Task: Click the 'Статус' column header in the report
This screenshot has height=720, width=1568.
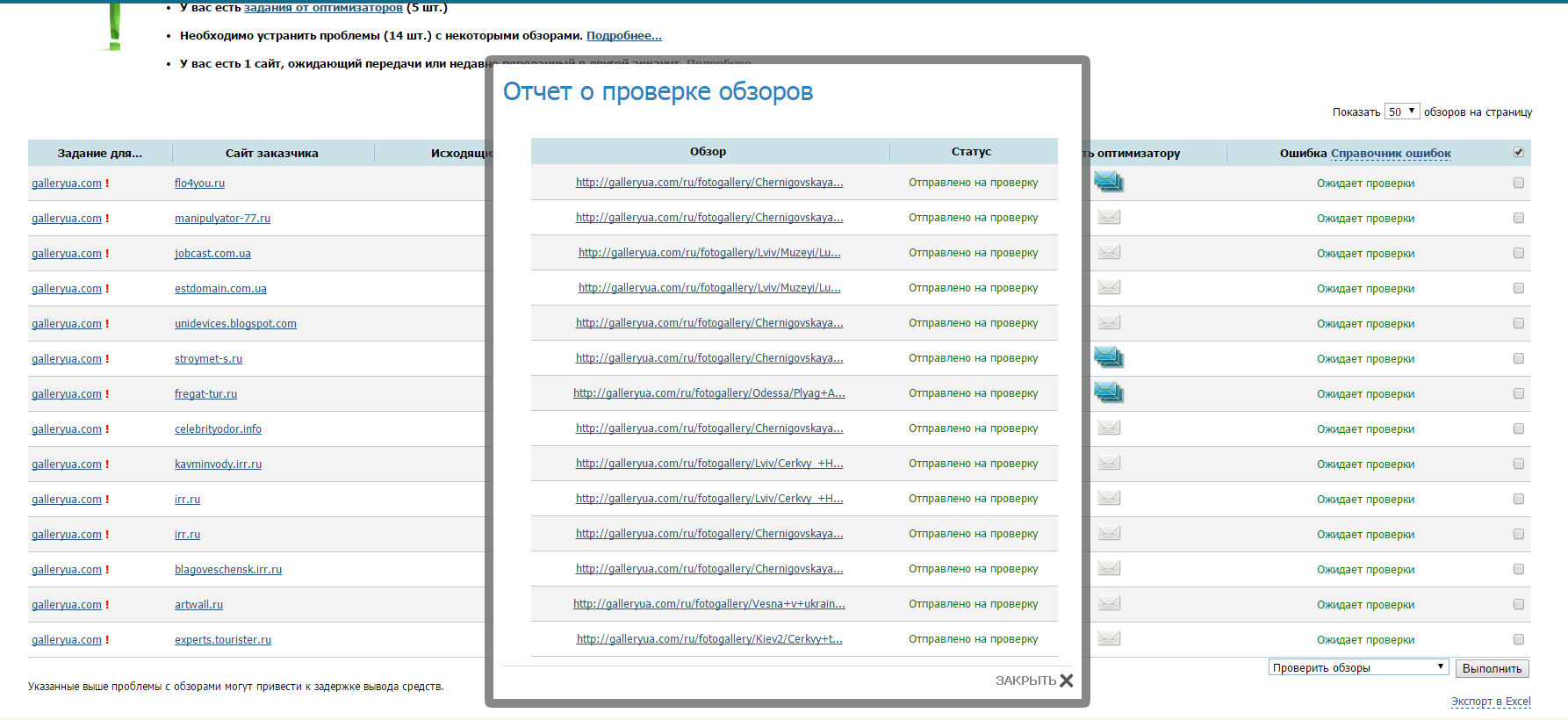Action: (x=972, y=152)
